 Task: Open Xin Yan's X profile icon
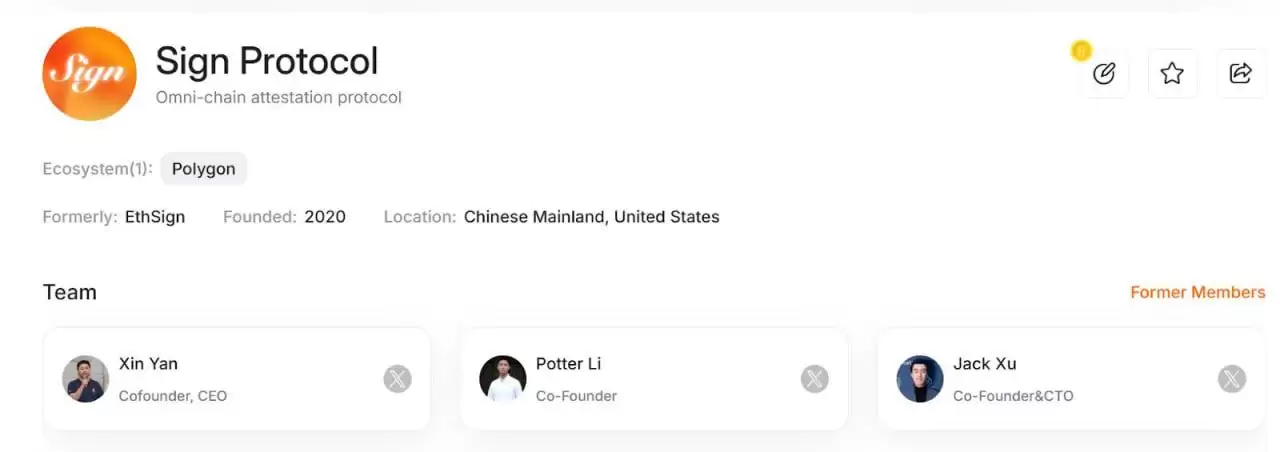[397, 379]
